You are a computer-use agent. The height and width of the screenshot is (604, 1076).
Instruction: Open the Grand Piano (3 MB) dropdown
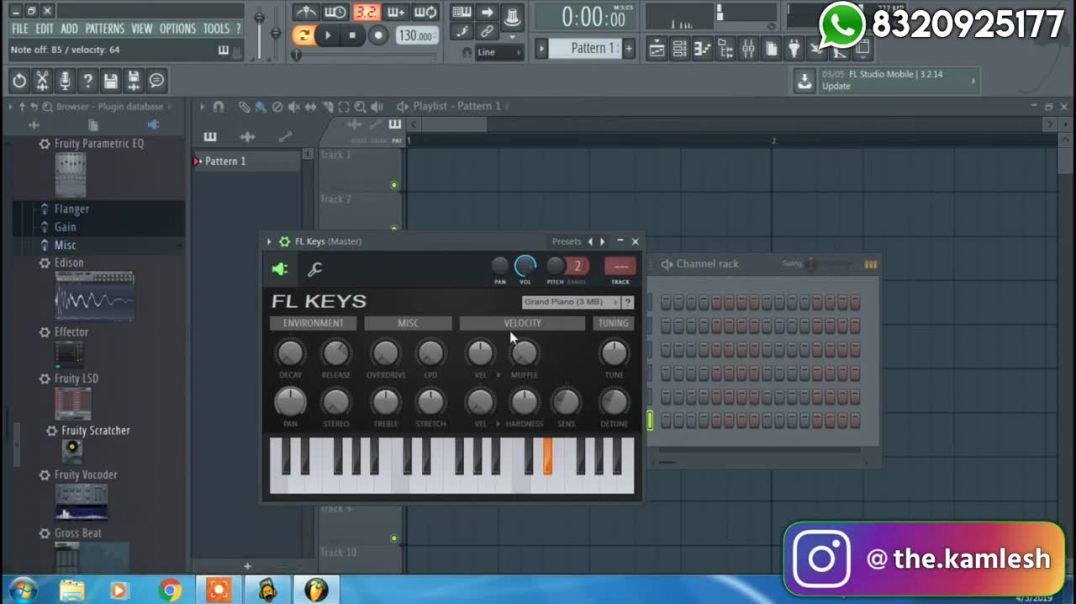[570, 302]
